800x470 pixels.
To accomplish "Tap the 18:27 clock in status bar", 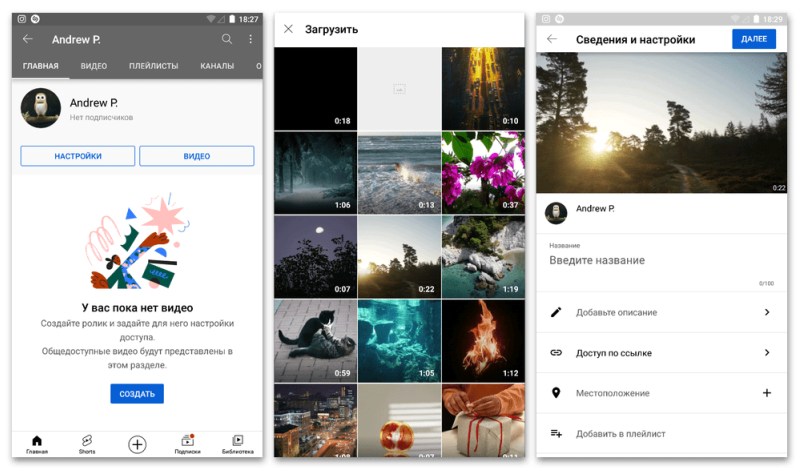I will point(248,19).
